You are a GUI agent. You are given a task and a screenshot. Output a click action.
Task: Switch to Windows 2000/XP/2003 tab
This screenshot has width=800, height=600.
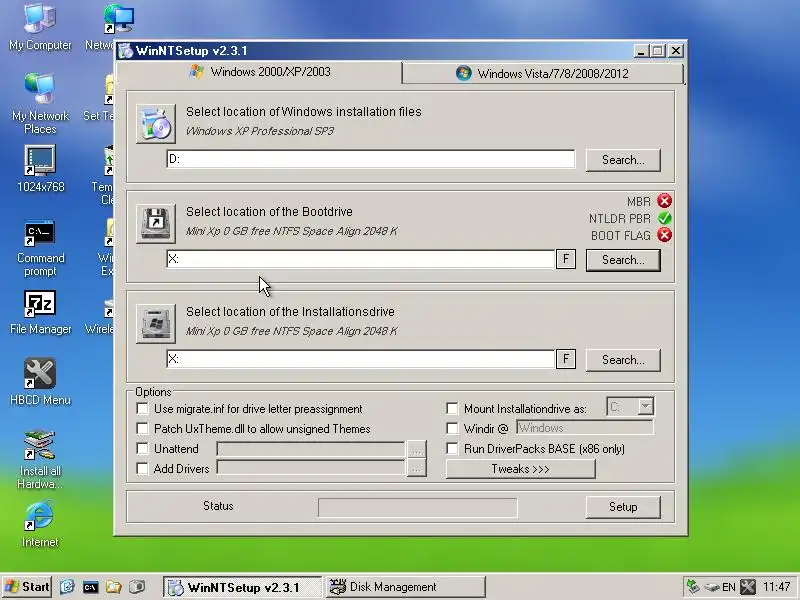pyautogui.click(x=260, y=72)
